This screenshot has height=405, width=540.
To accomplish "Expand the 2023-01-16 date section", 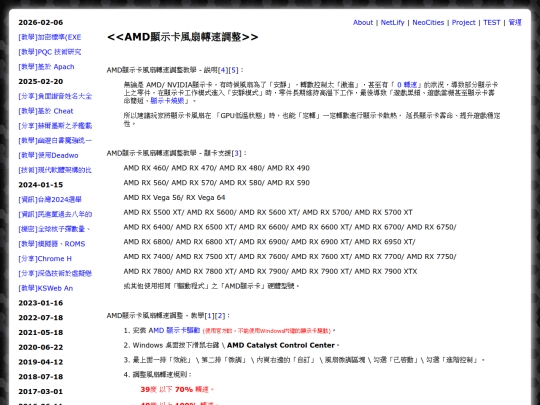I will (41, 303).
